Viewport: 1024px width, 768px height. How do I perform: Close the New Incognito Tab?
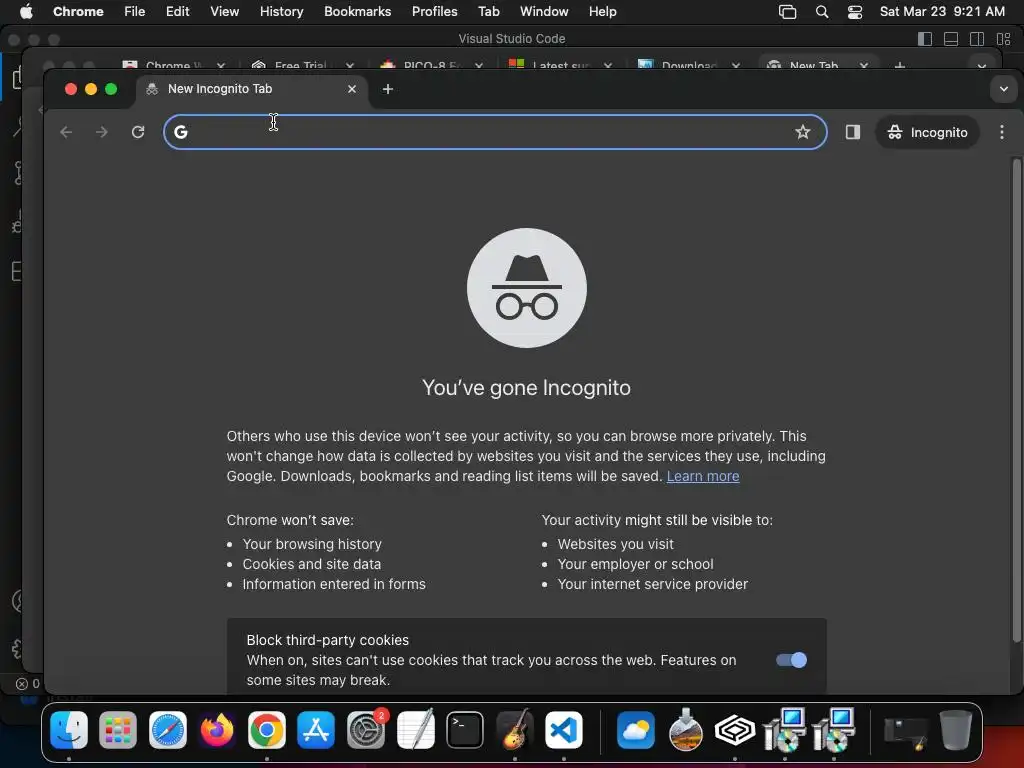(x=352, y=89)
